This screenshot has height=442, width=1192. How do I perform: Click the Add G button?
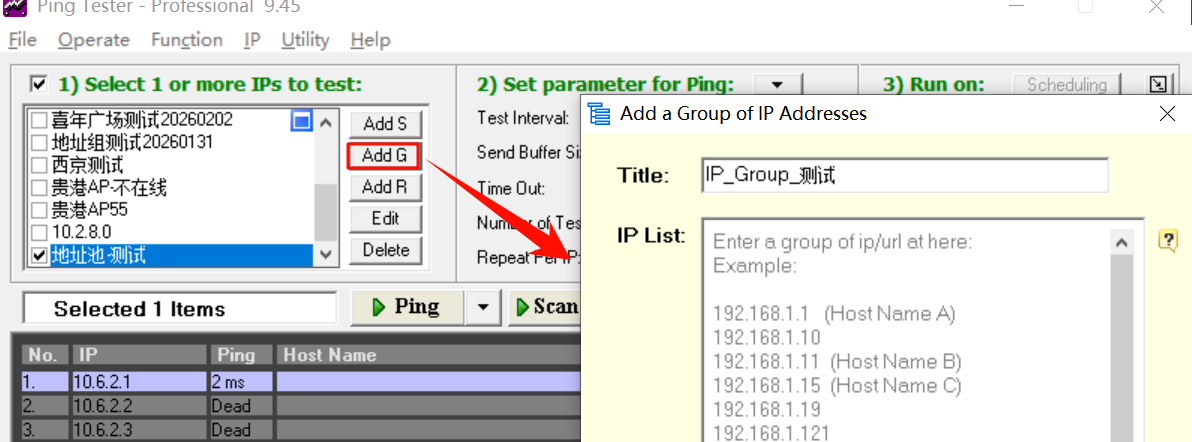[x=385, y=155]
